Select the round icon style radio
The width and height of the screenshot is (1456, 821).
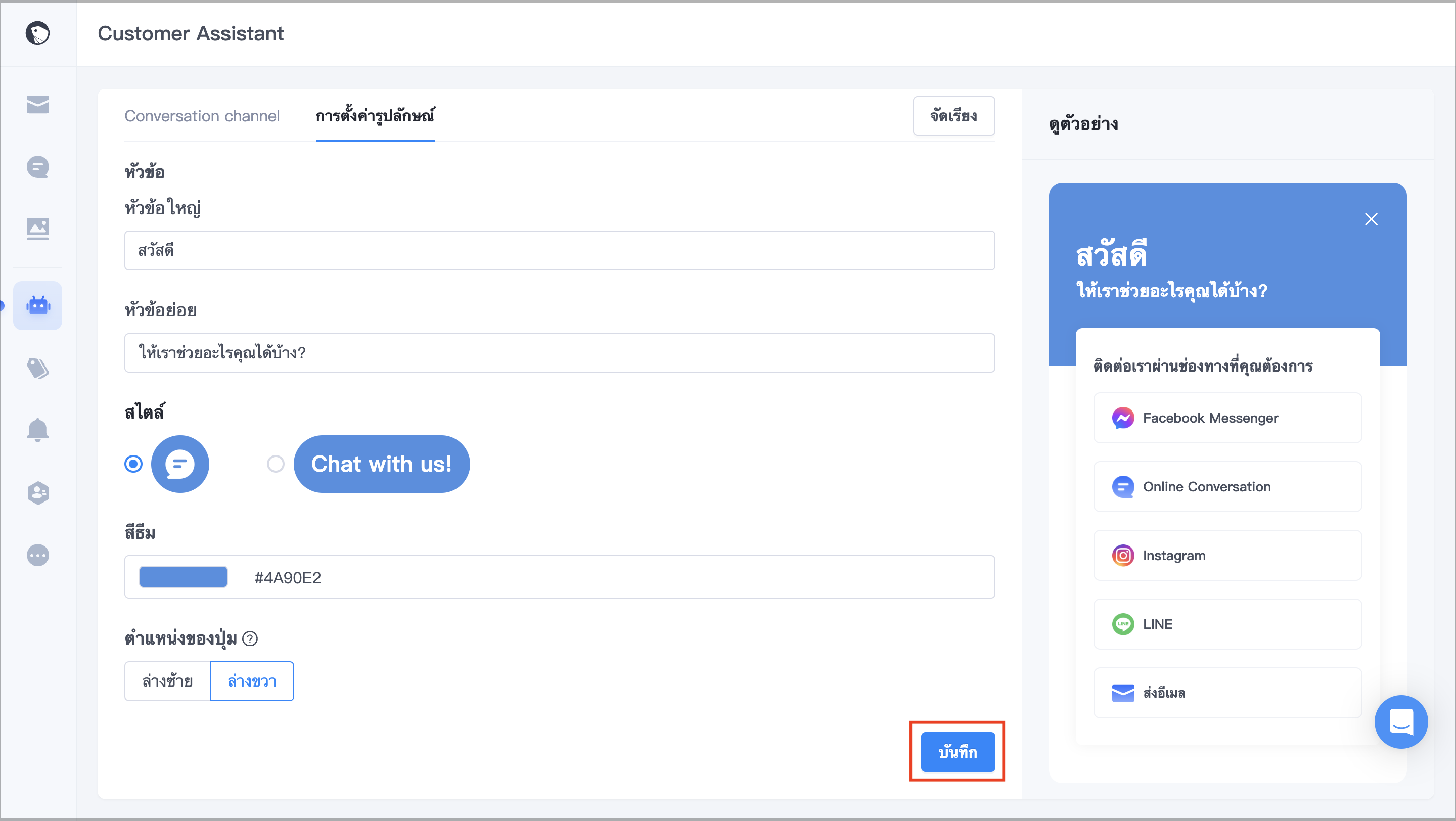tap(133, 464)
